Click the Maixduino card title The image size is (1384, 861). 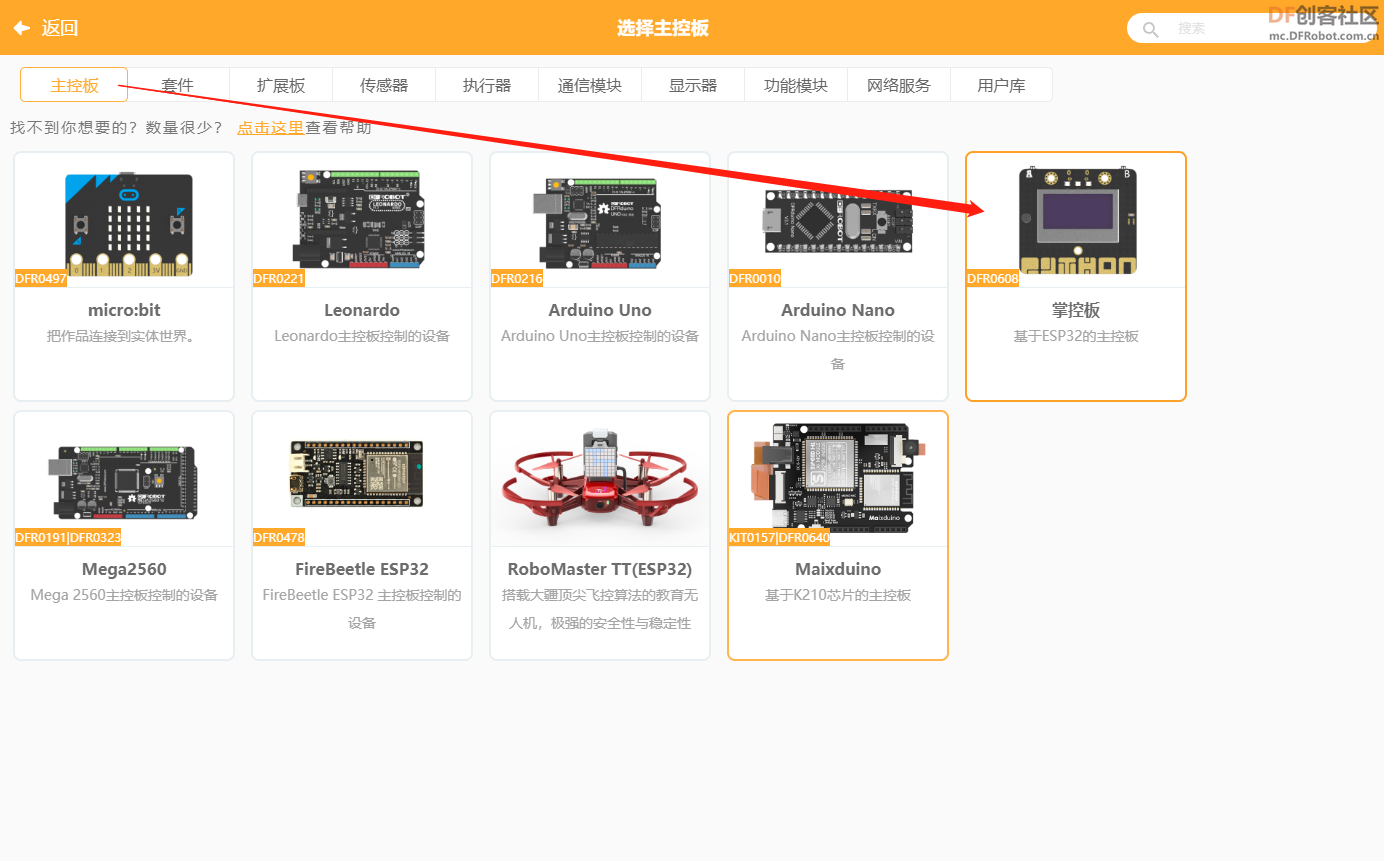[838, 569]
